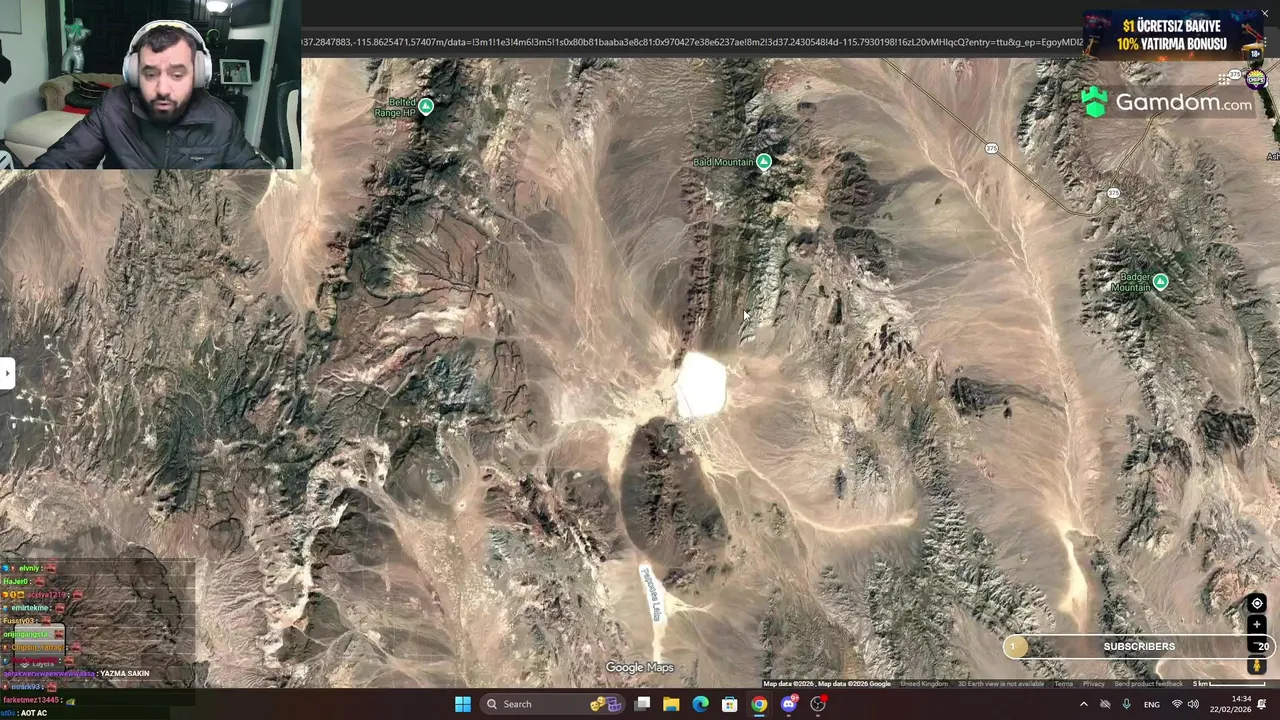Screen dimensions: 1280x720
Task: Open Discord from the taskbar
Action: point(789,704)
